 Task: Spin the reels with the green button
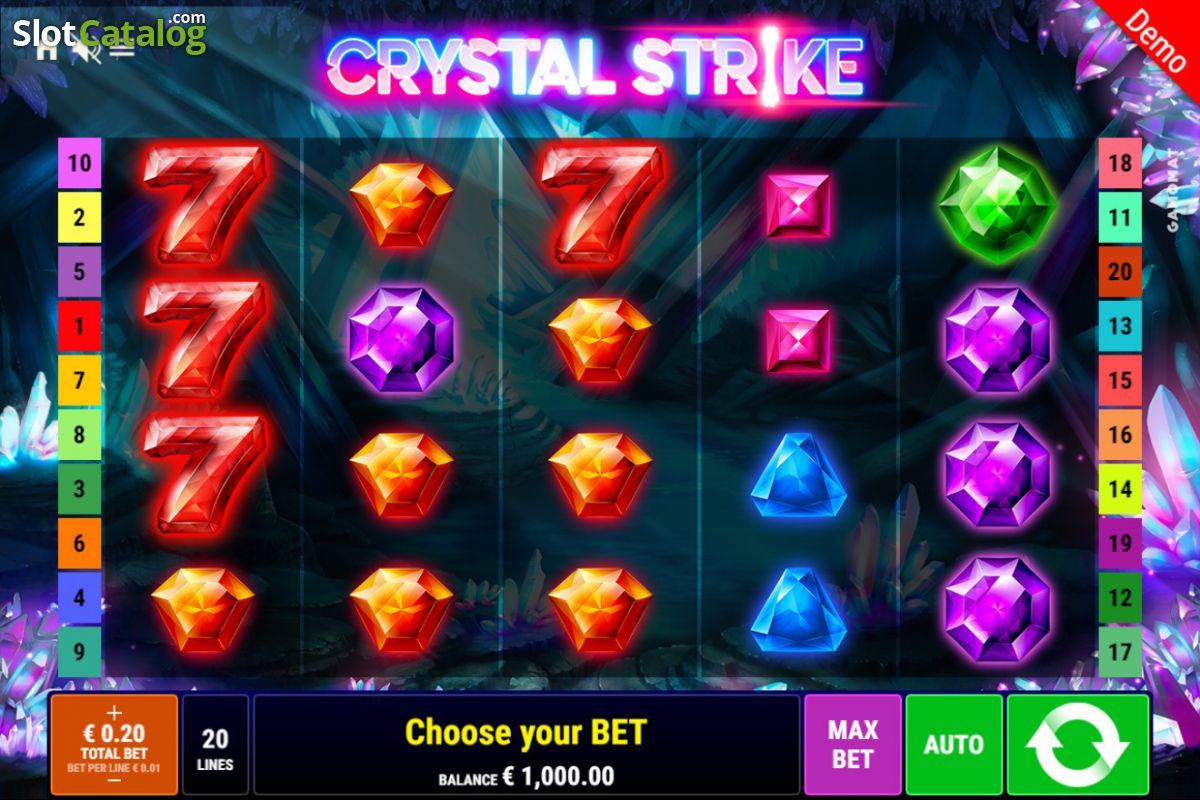[x=1078, y=744]
